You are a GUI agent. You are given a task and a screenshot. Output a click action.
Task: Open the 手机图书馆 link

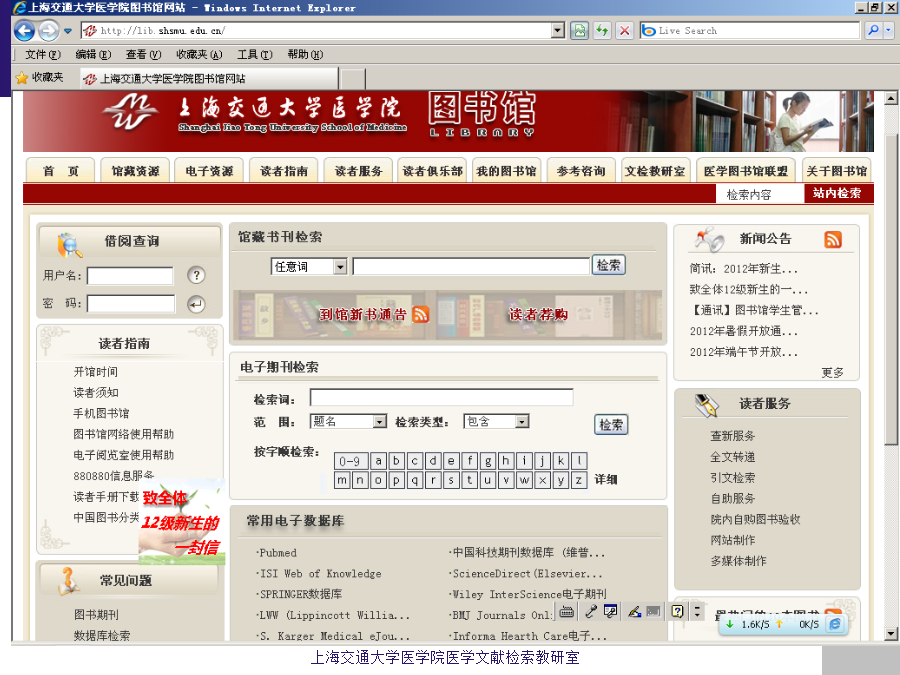point(101,413)
